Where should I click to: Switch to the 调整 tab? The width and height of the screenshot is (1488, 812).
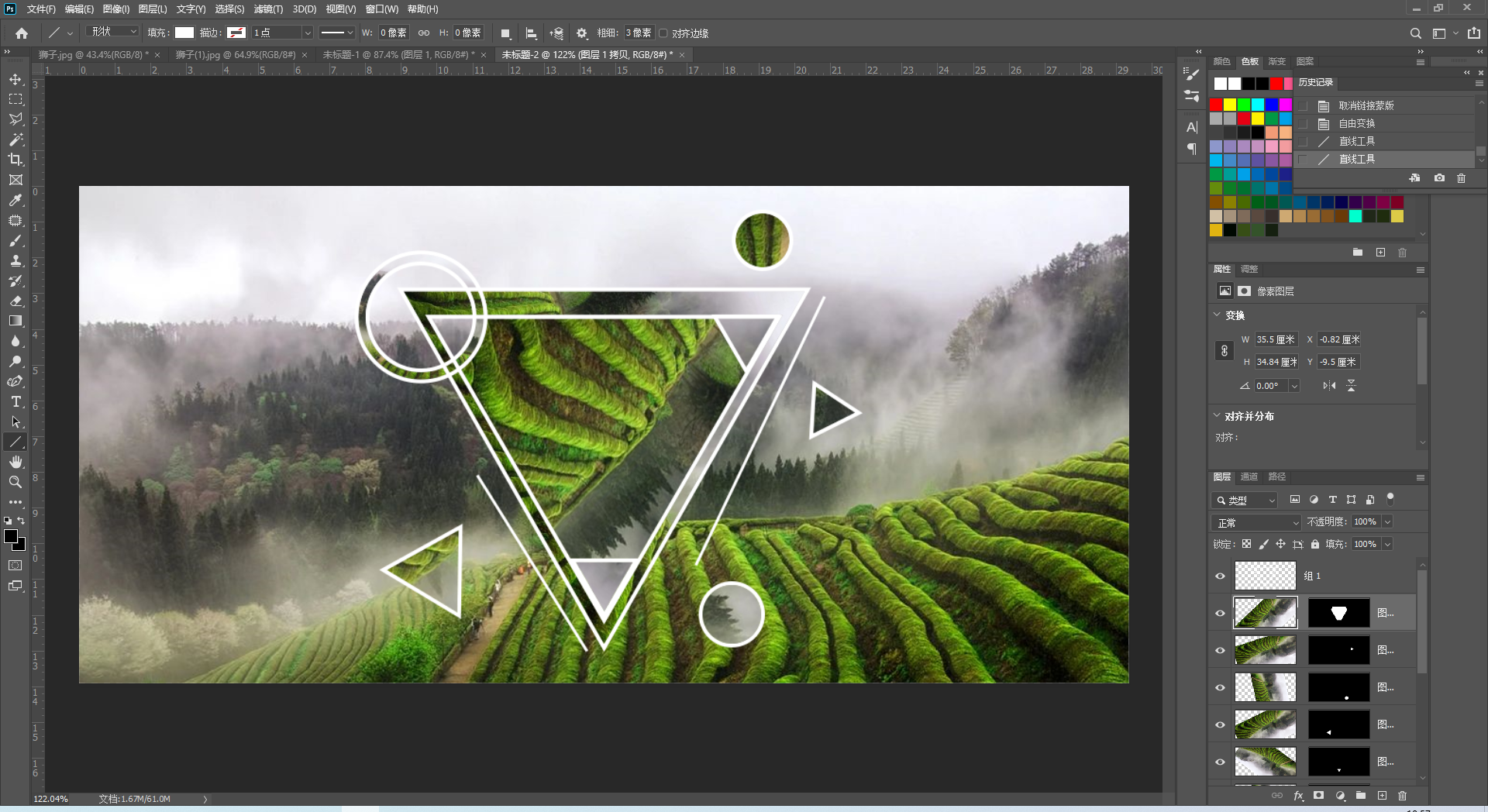pos(1249,269)
